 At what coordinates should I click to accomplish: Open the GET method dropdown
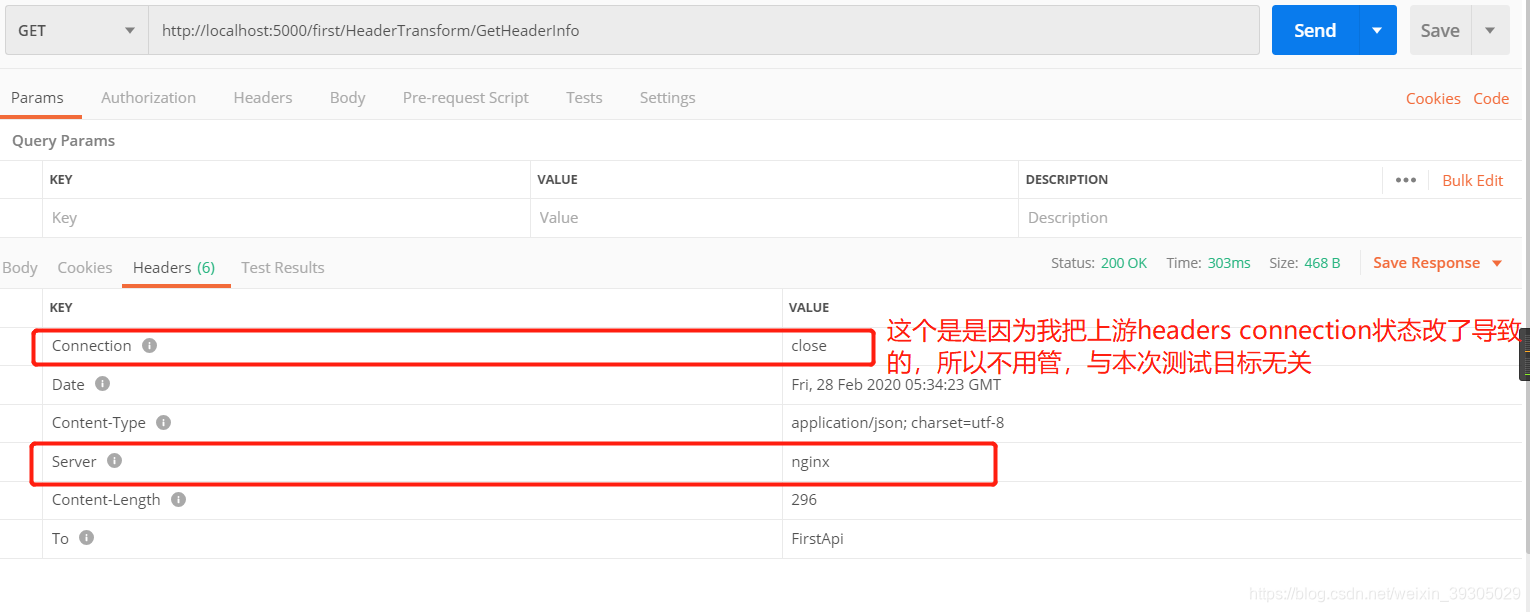[x=77, y=31]
